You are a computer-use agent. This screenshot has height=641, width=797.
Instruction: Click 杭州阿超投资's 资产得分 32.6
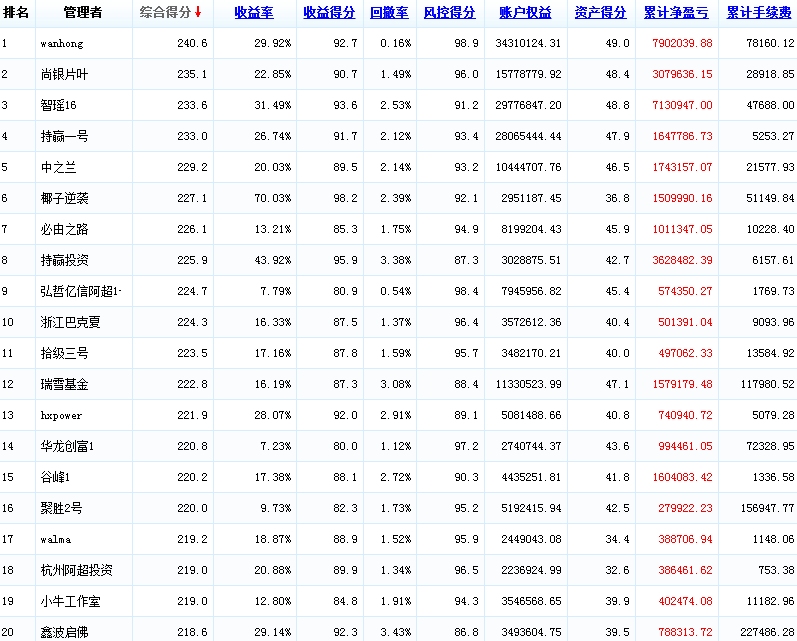pos(618,570)
